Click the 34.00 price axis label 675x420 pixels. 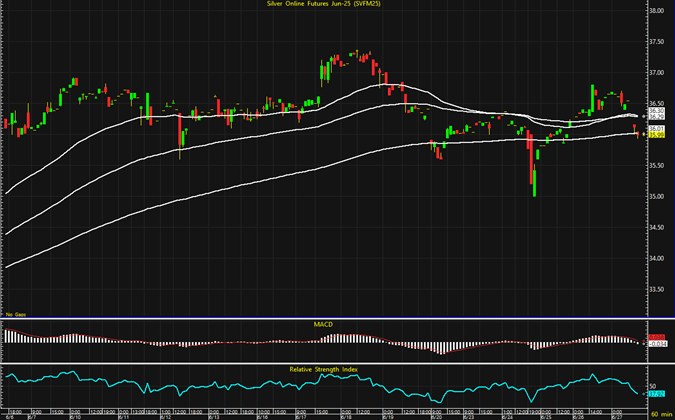(x=657, y=258)
